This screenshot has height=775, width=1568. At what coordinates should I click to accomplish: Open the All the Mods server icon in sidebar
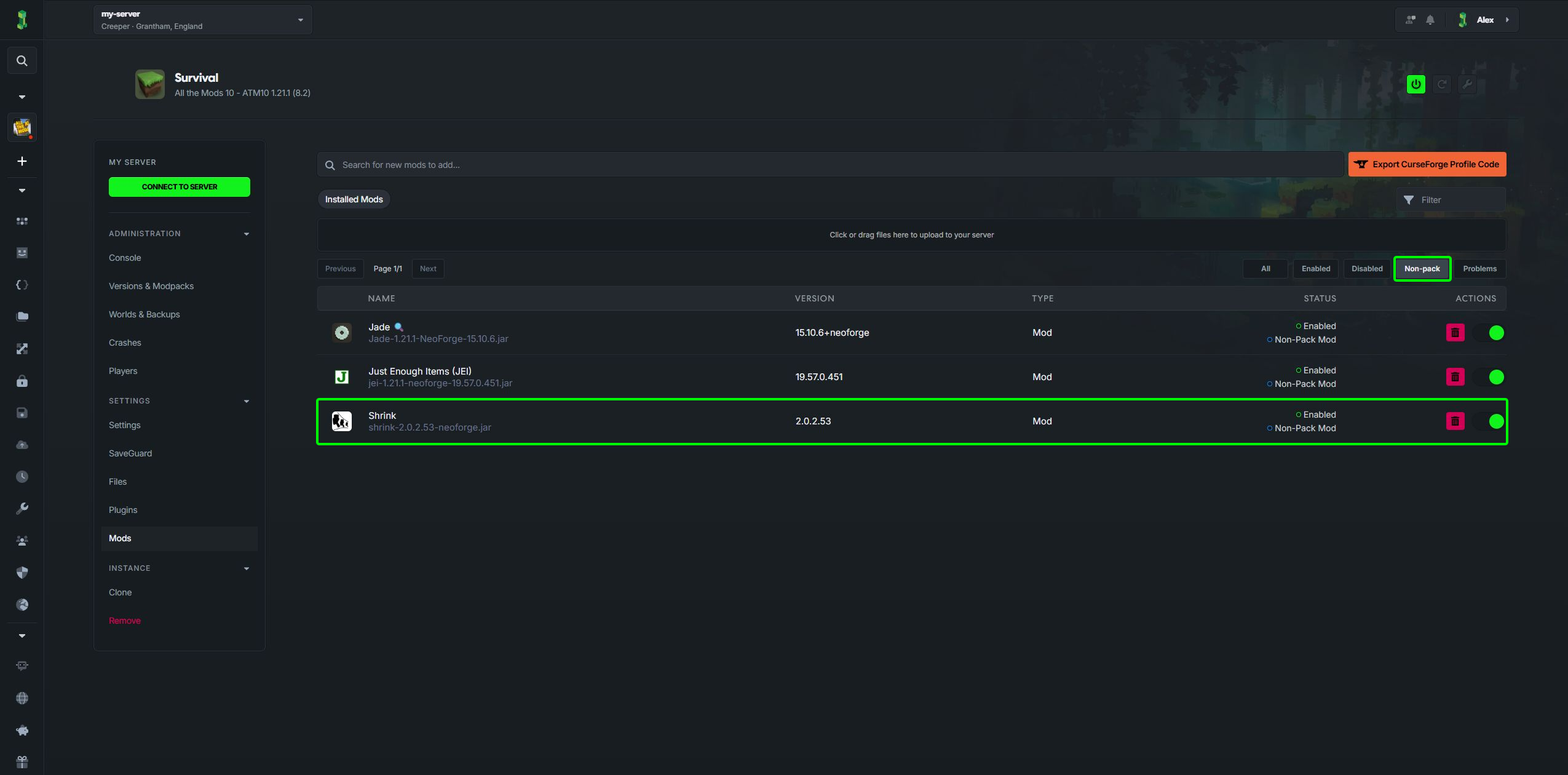click(x=22, y=128)
